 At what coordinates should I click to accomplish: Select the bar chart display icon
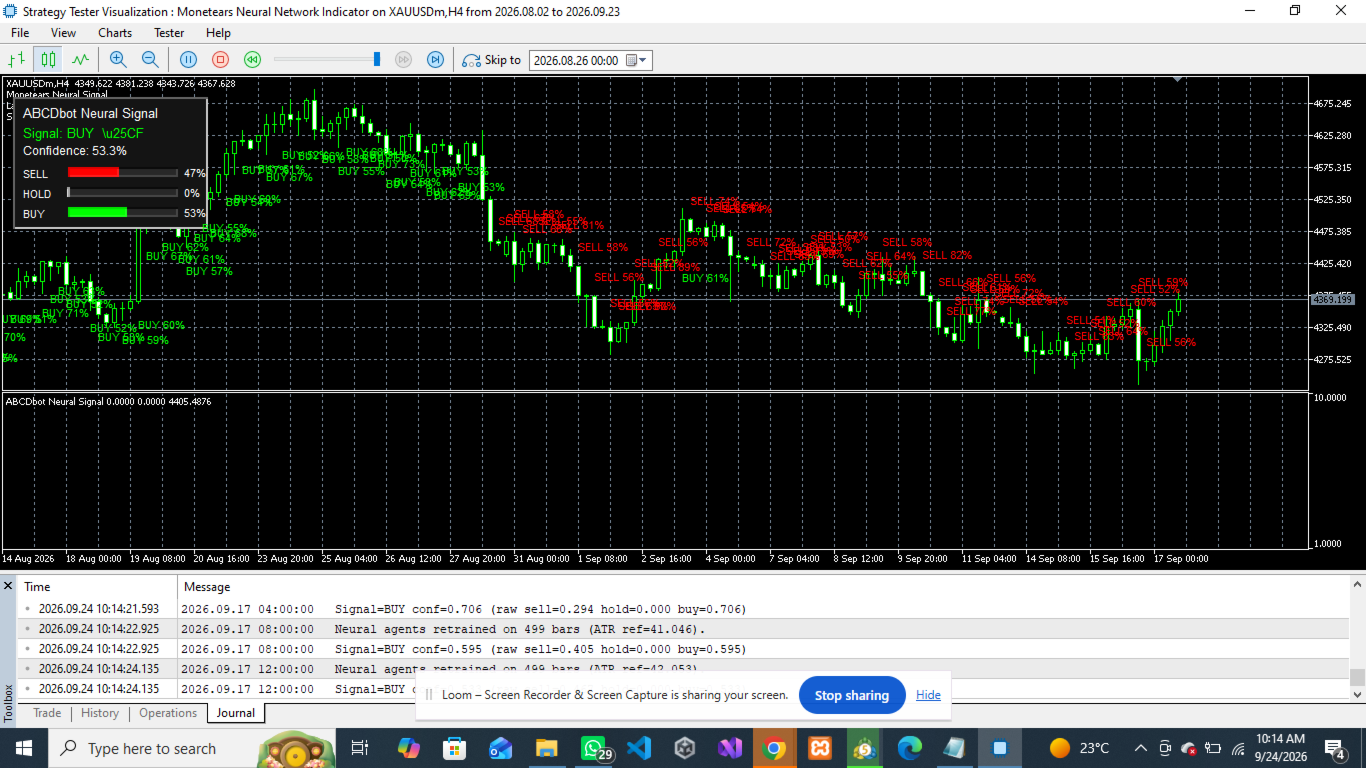(x=17, y=60)
